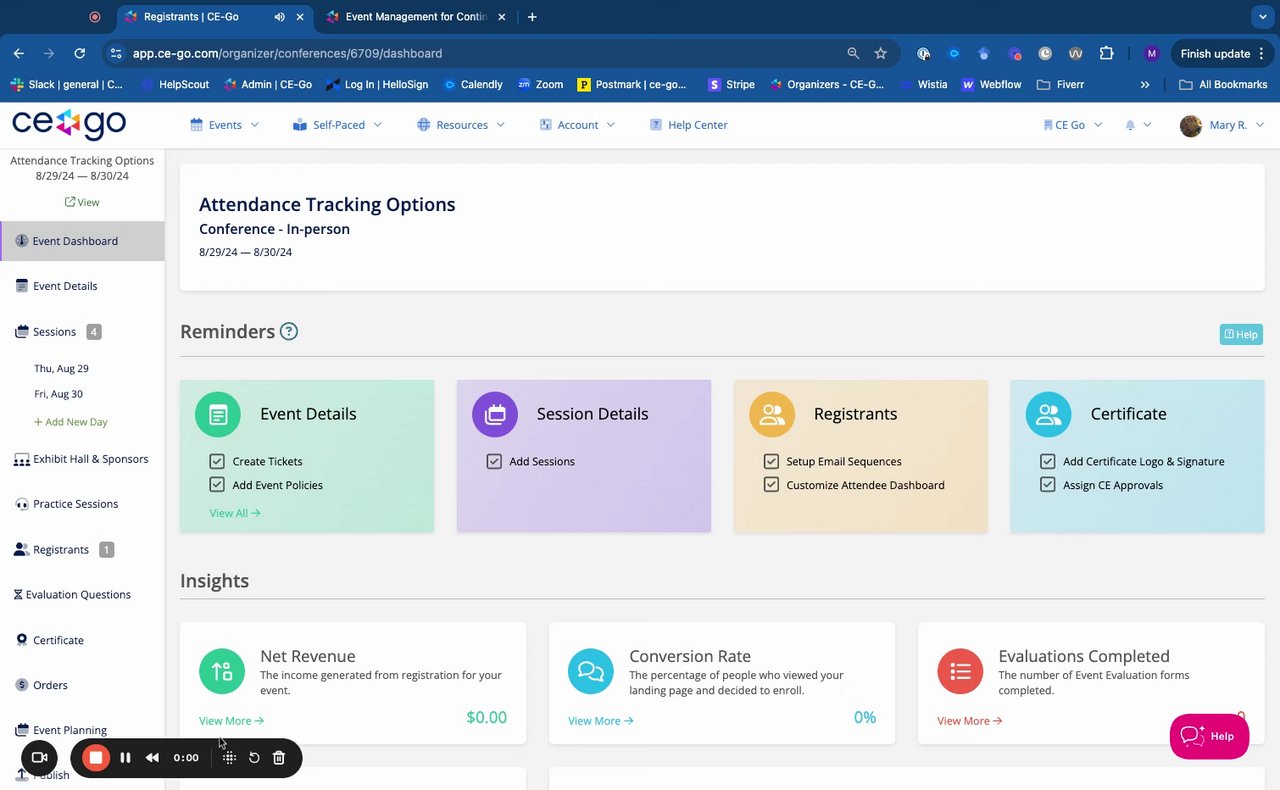The width and height of the screenshot is (1280, 790).
Task: Toggle the Assign CE Approvals checkbox
Action: pyautogui.click(x=1048, y=485)
